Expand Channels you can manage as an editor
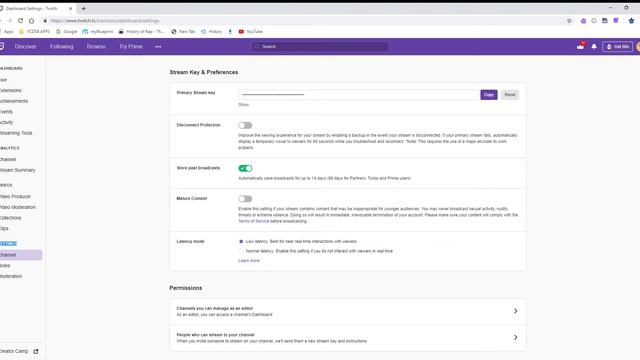The height and width of the screenshot is (360, 640). (348, 311)
